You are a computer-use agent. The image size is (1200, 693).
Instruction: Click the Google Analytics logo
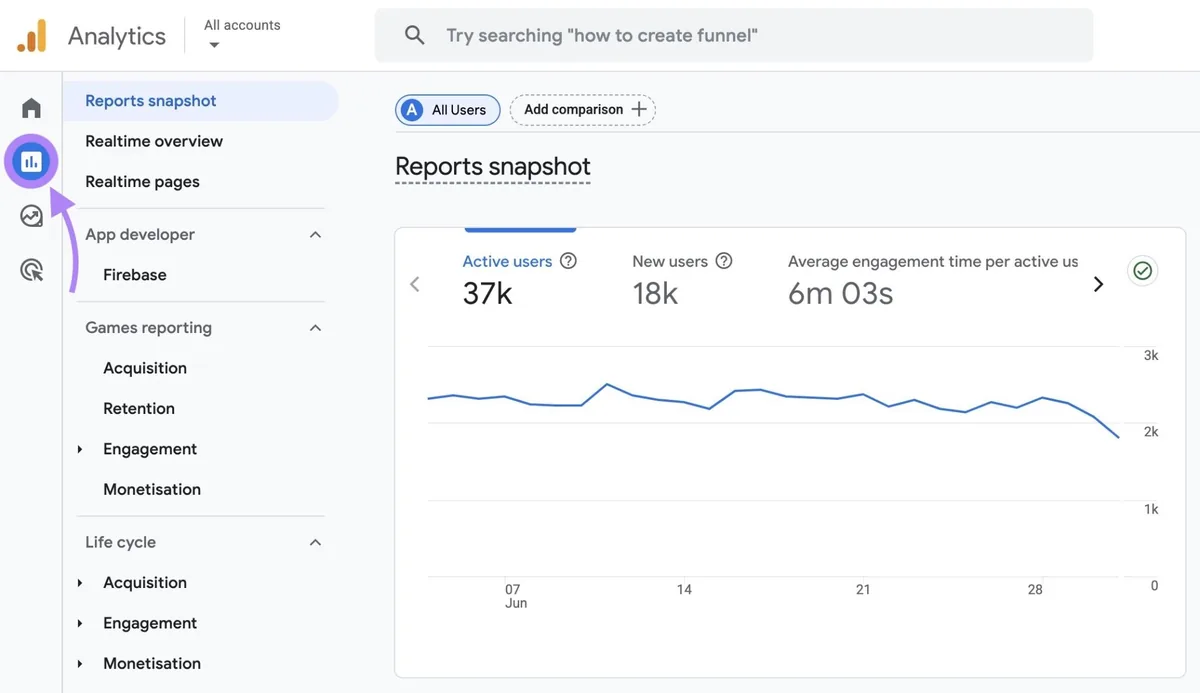click(x=31, y=36)
